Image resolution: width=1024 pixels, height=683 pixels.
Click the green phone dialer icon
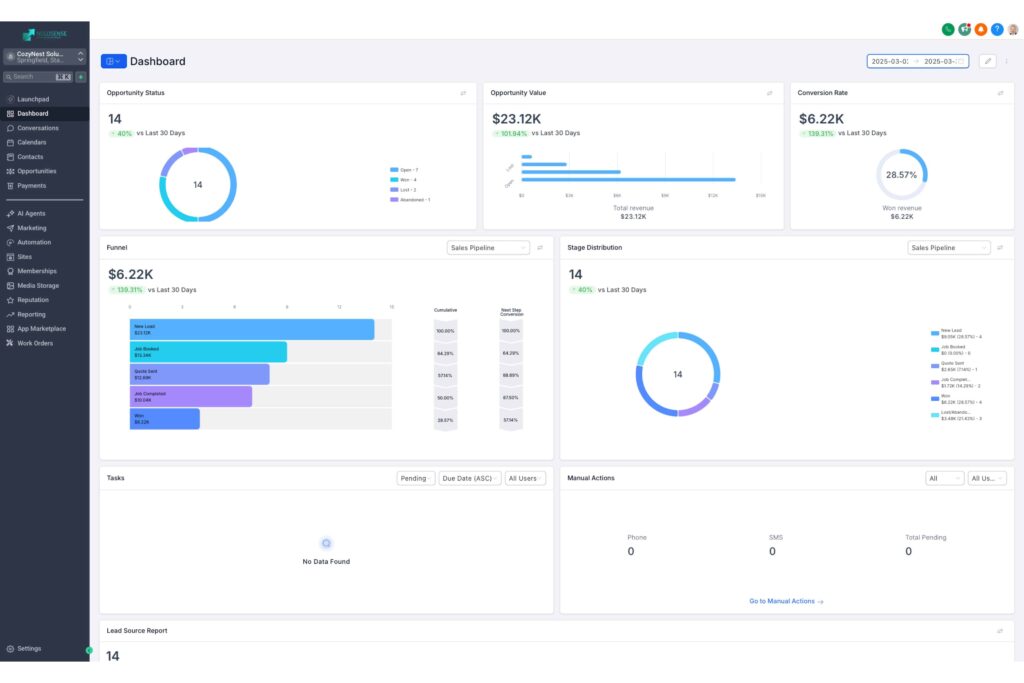pos(947,29)
